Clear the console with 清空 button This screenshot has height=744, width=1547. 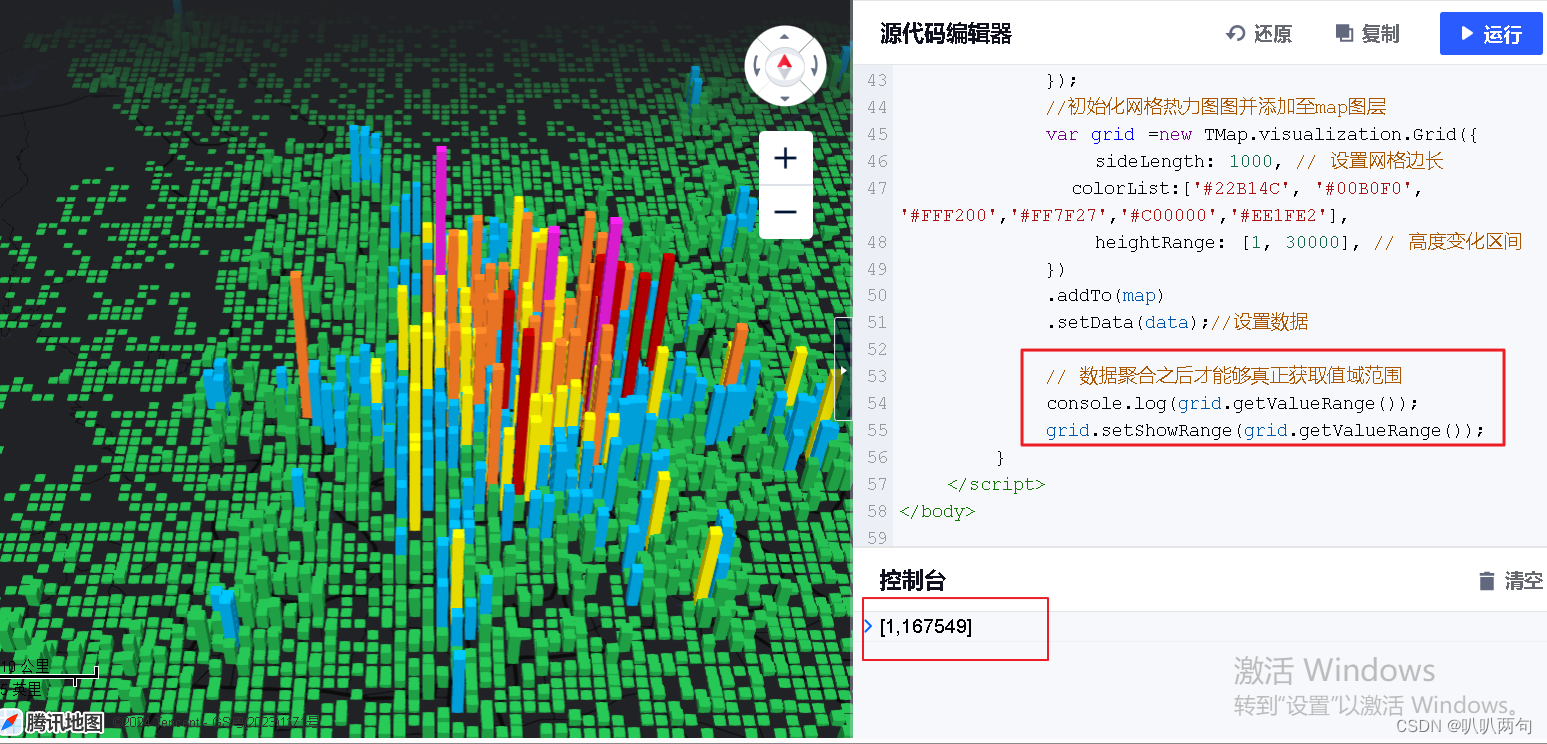pyautogui.click(x=1510, y=580)
